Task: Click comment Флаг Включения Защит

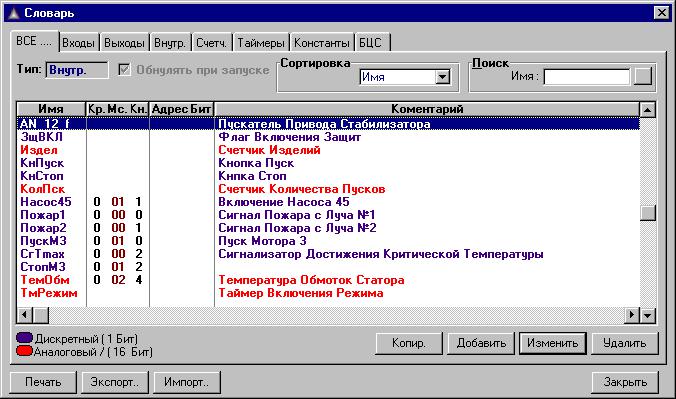Action: click(x=289, y=137)
